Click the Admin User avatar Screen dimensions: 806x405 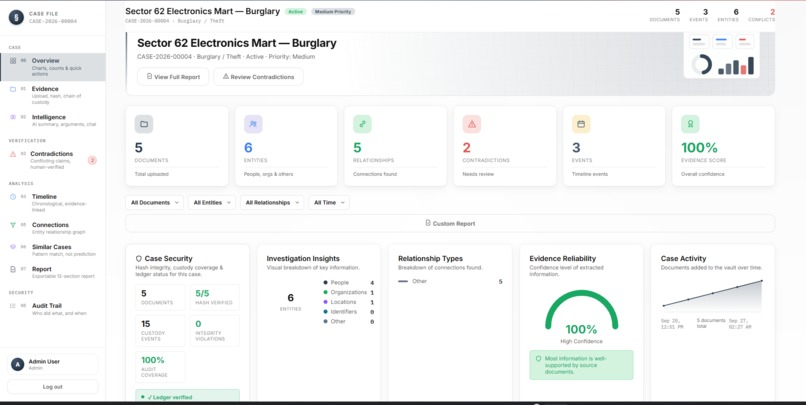point(17,364)
